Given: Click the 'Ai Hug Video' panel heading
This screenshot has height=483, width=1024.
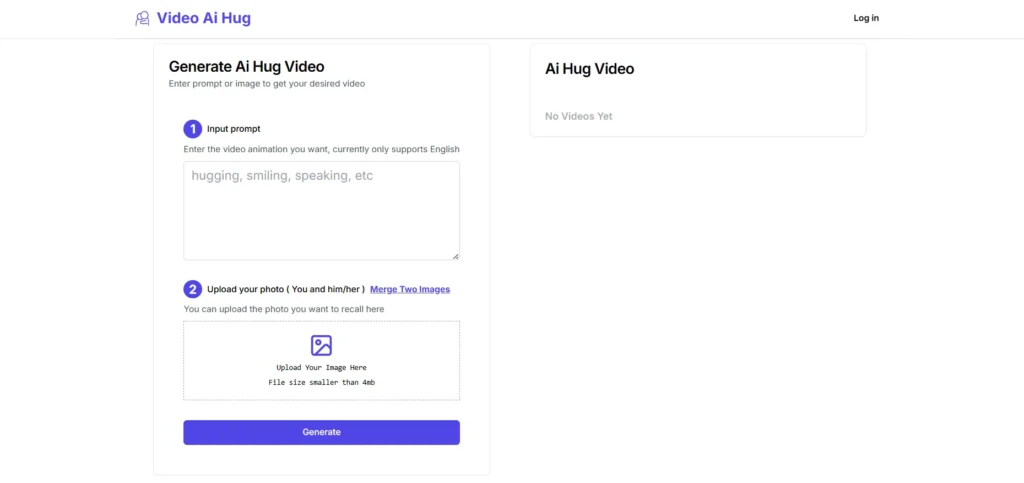Looking at the screenshot, I should [x=590, y=69].
